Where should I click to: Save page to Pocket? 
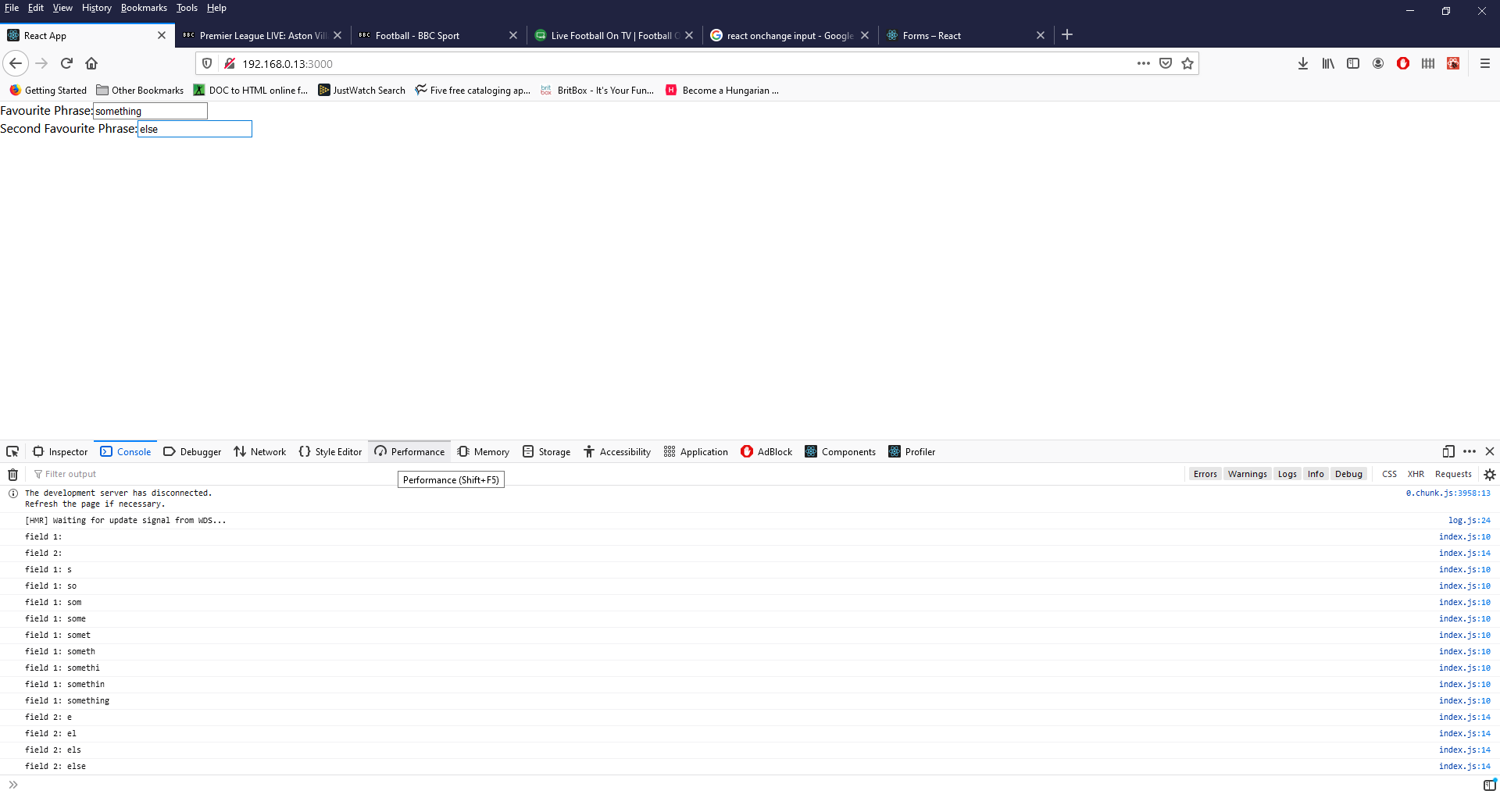1166,63
